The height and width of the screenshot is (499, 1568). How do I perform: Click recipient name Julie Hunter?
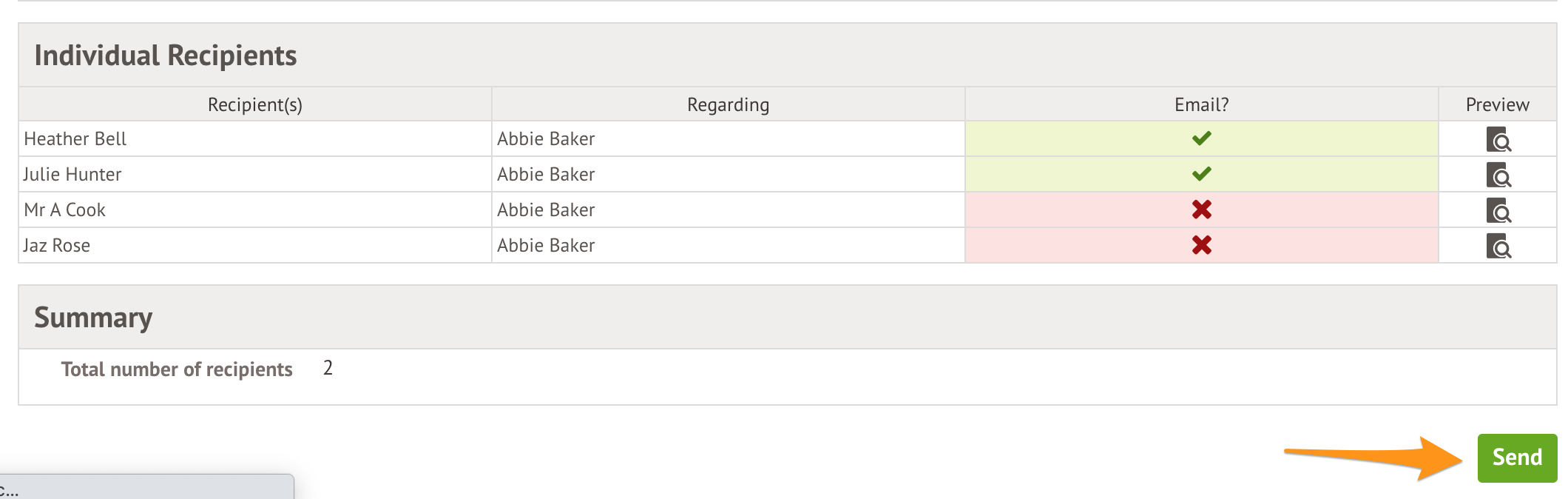(72, 174)
